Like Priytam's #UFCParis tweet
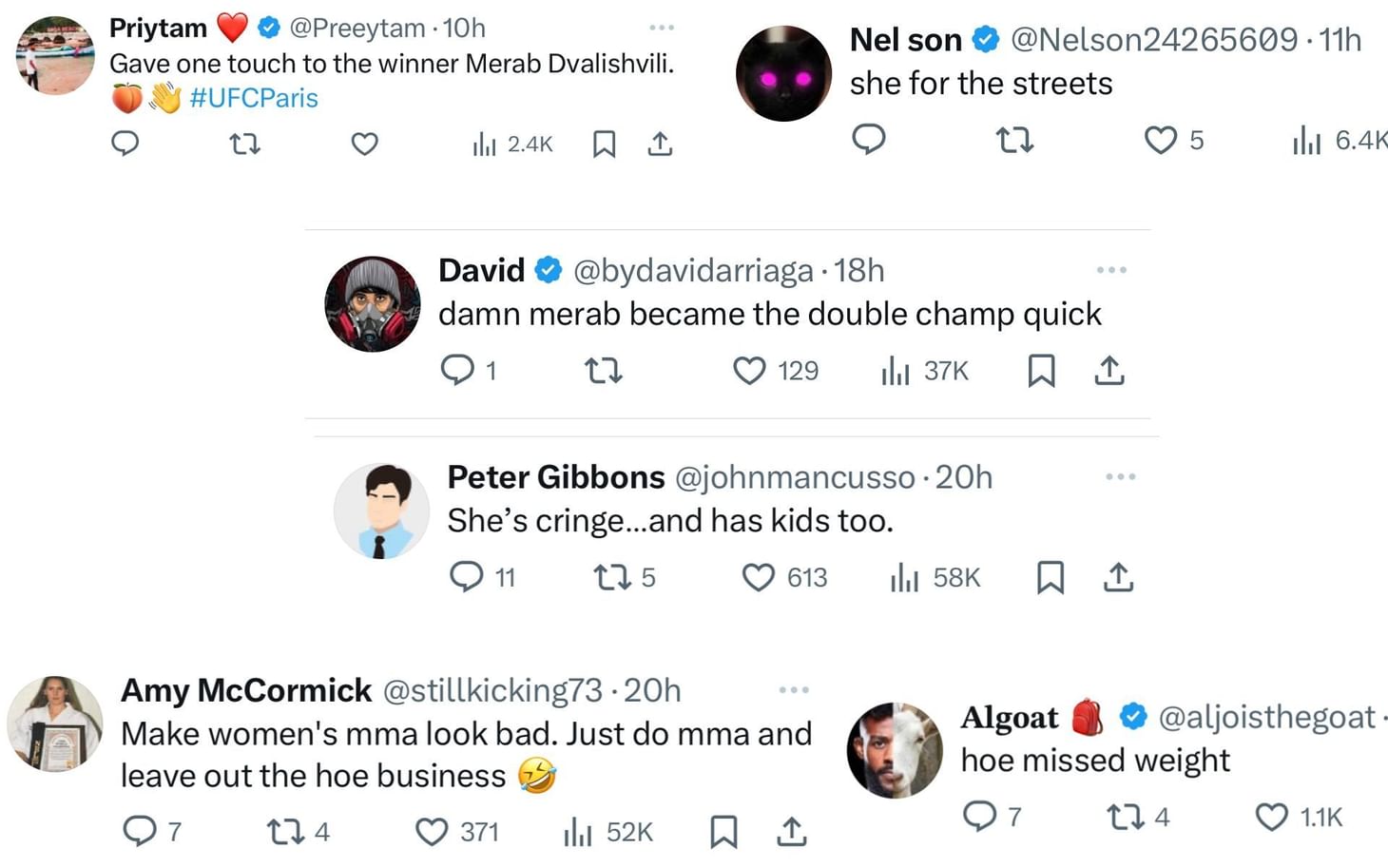This screenshot has width=1388, height=868. (x=364, y=144)
